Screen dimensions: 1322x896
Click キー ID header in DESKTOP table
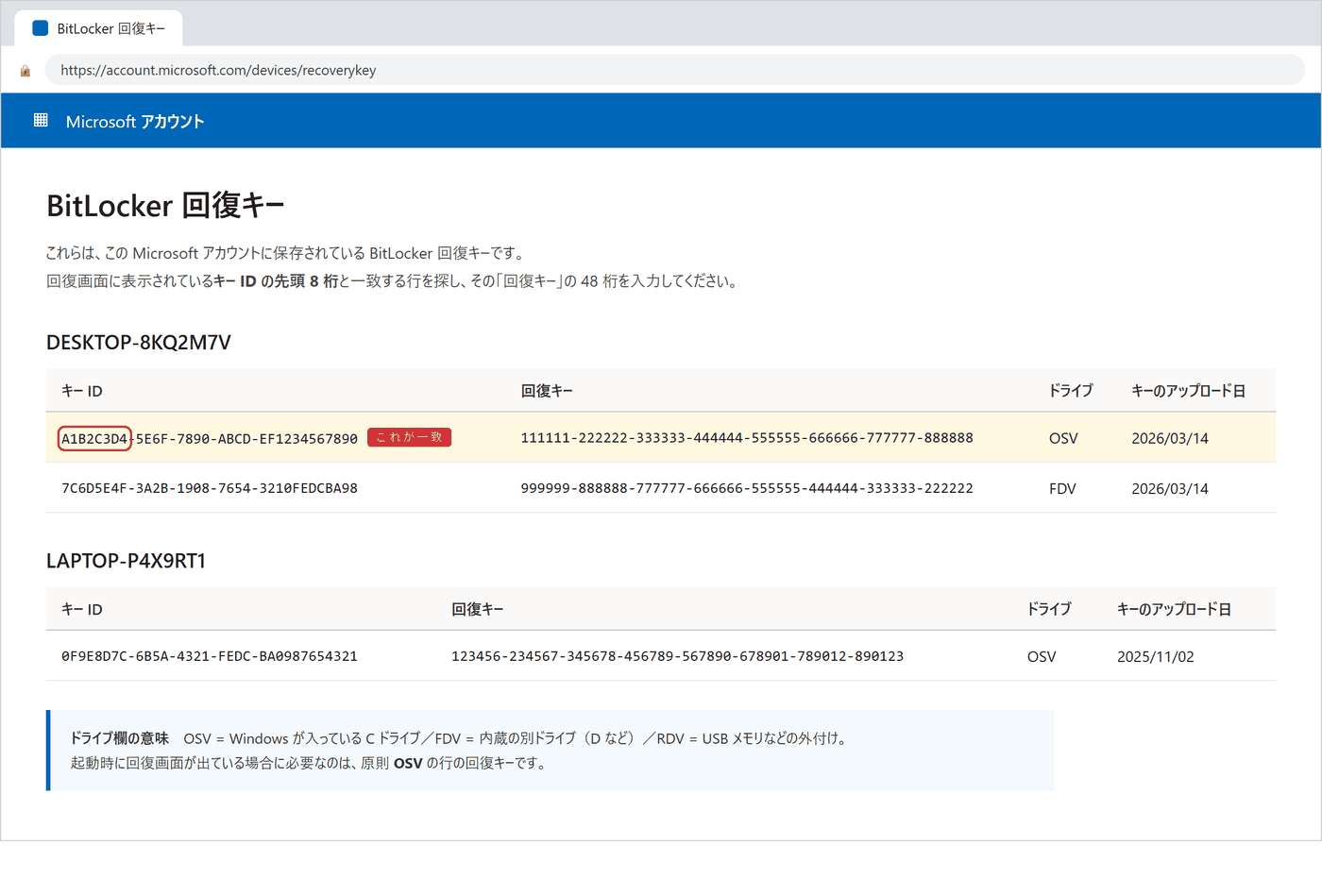click(x=82, y=391)
